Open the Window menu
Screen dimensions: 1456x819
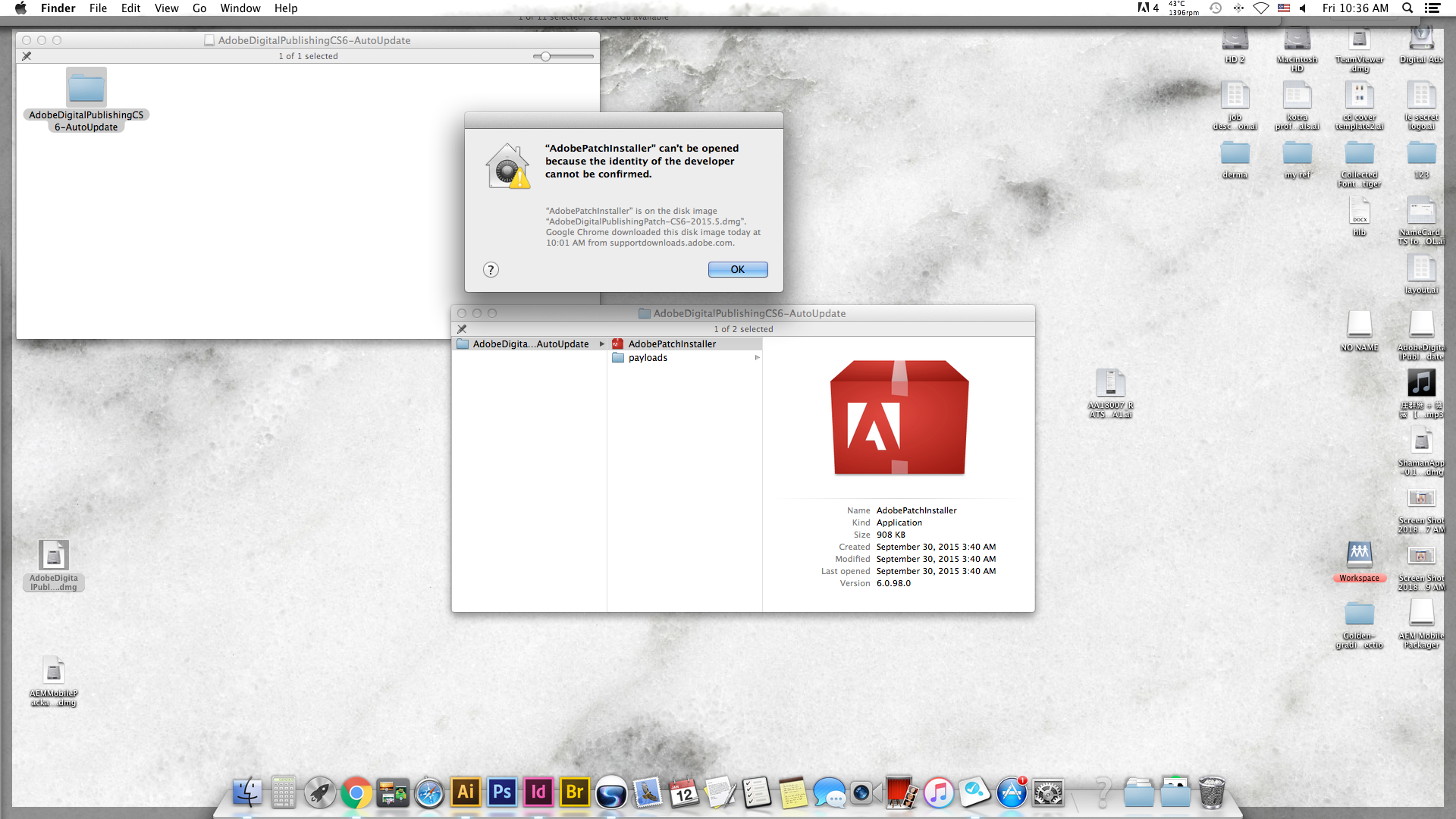click(x=240, y=8)
